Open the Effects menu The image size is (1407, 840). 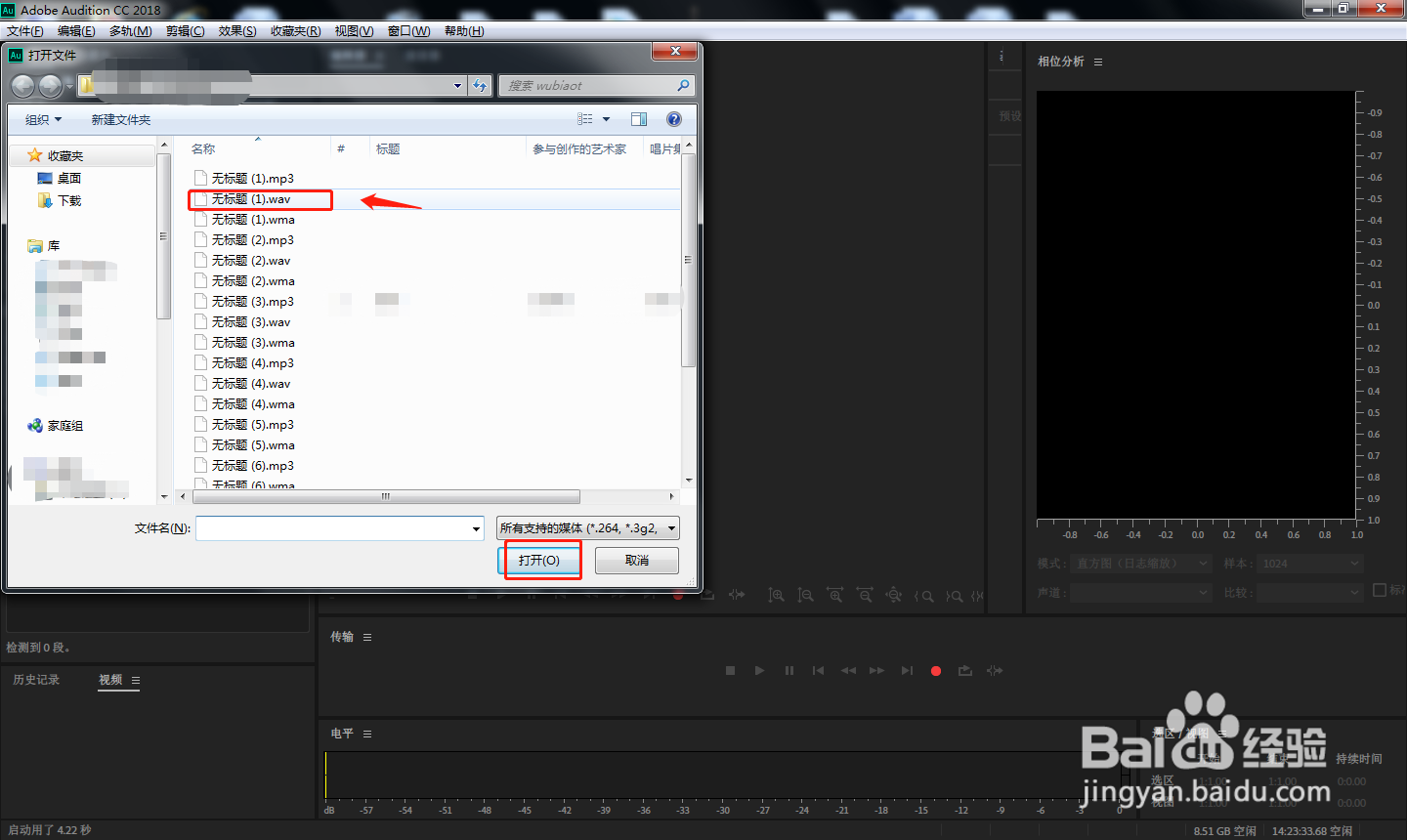tap(237, 31)
